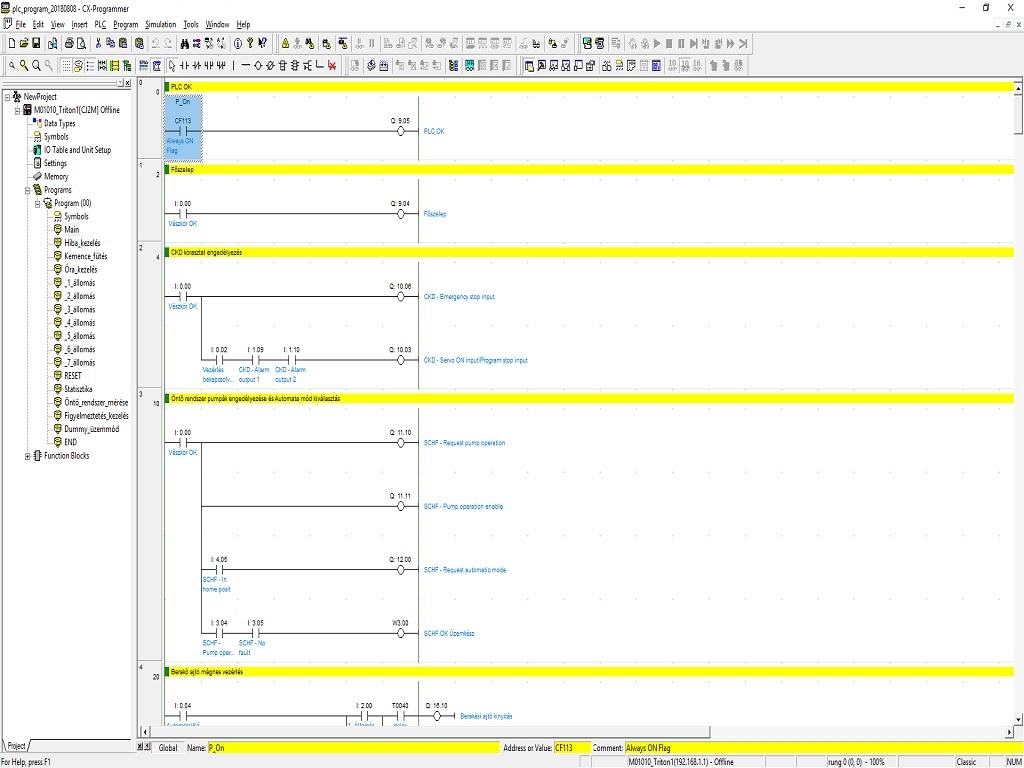Click the Open file folder icon
This screenshot has height=768, width=1024.
coord(24,44)
